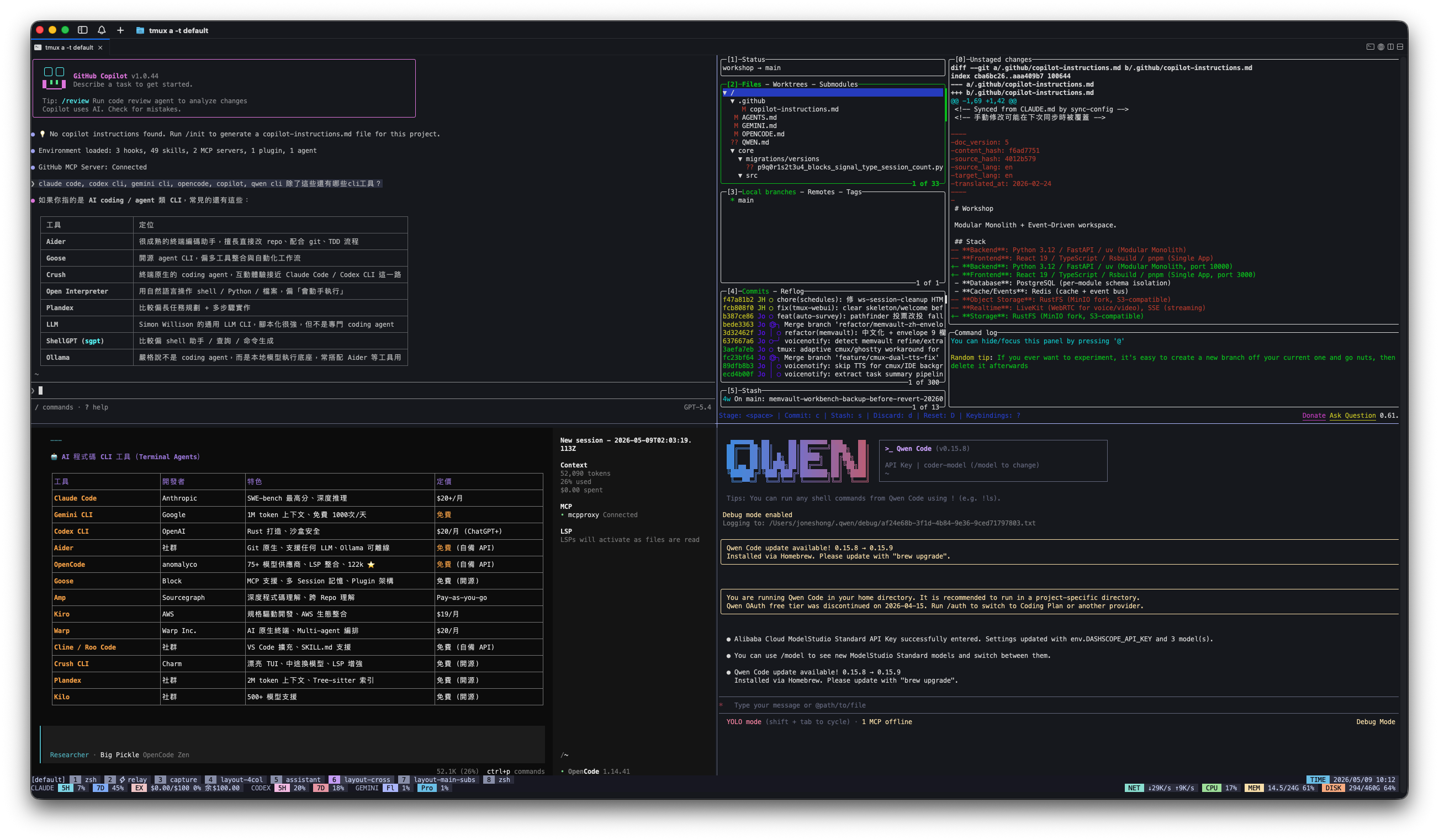Viewport: 1439px width, 840px height.
Task: Click 'YOLO mode' status in Qwen Code
Action: click(x=743, y=722)
